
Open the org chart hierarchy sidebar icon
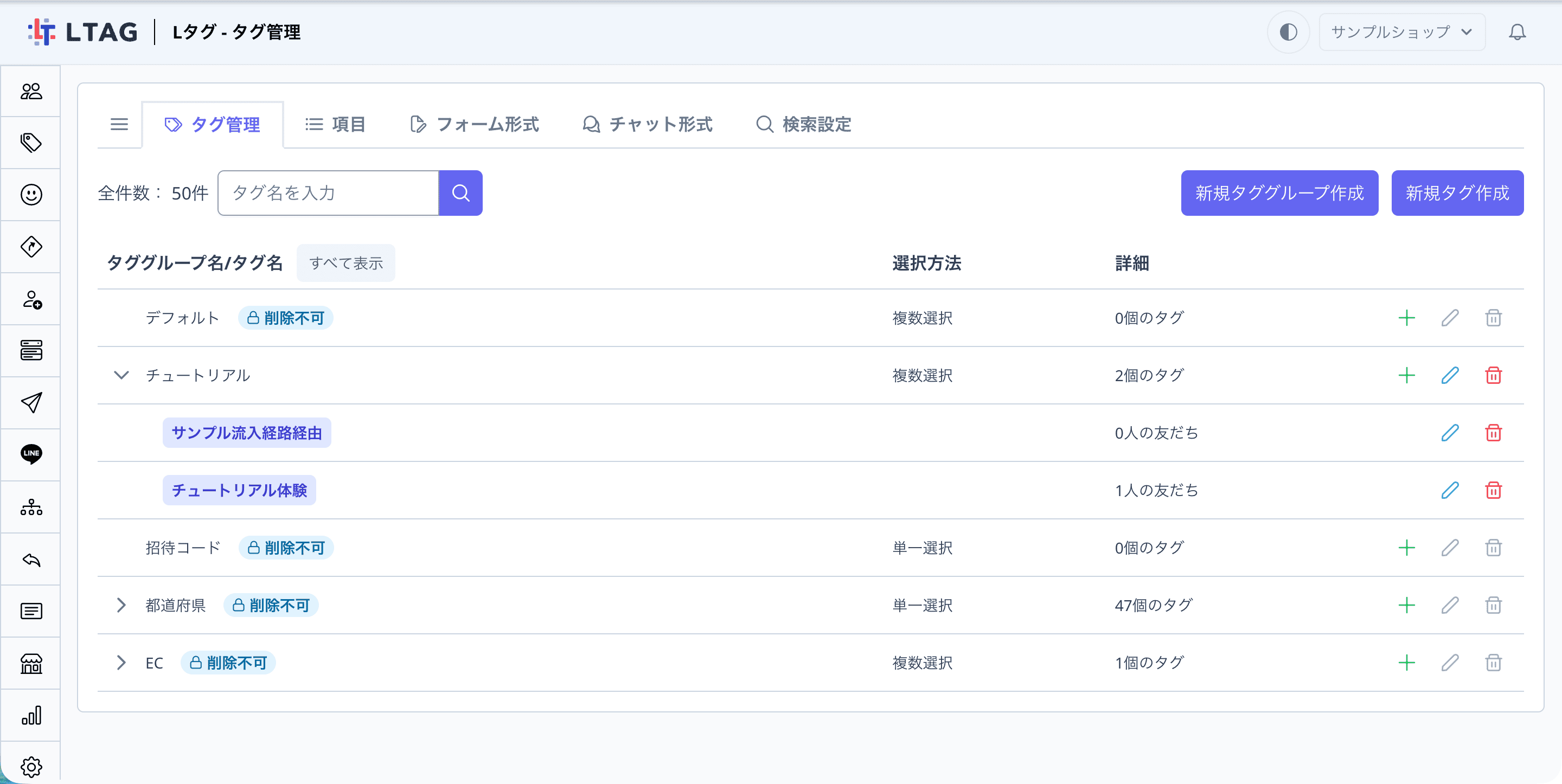(x=31, y=507)
